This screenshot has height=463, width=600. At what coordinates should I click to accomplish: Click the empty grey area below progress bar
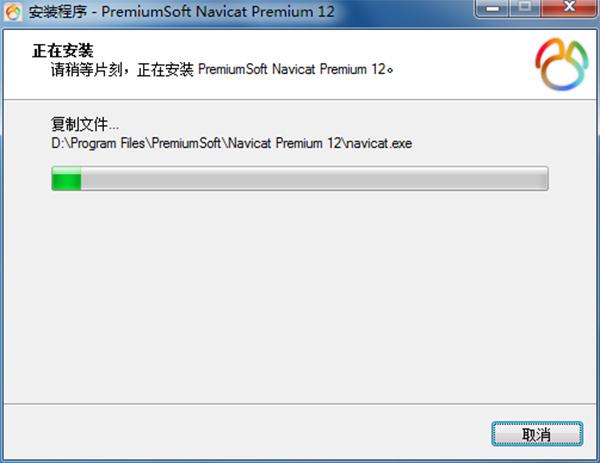click(x=300, y=295)
